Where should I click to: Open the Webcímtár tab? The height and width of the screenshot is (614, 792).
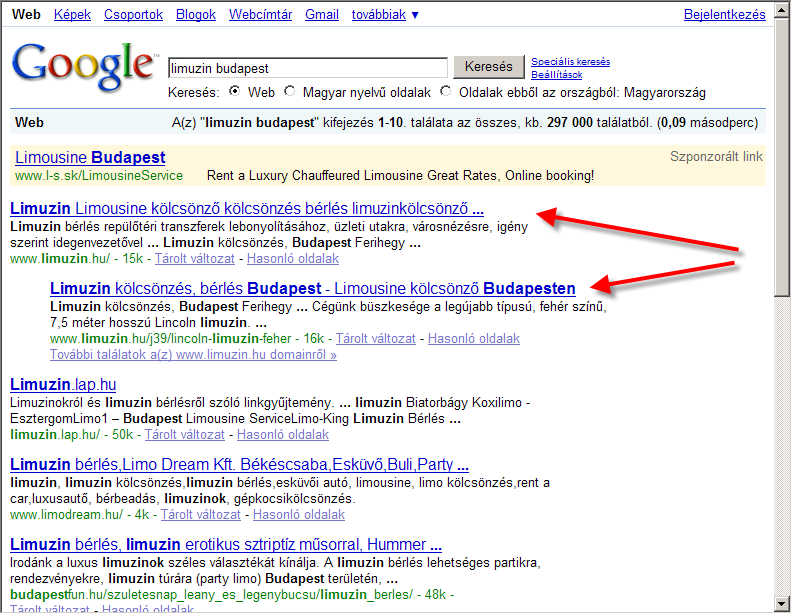click(261, 15)
